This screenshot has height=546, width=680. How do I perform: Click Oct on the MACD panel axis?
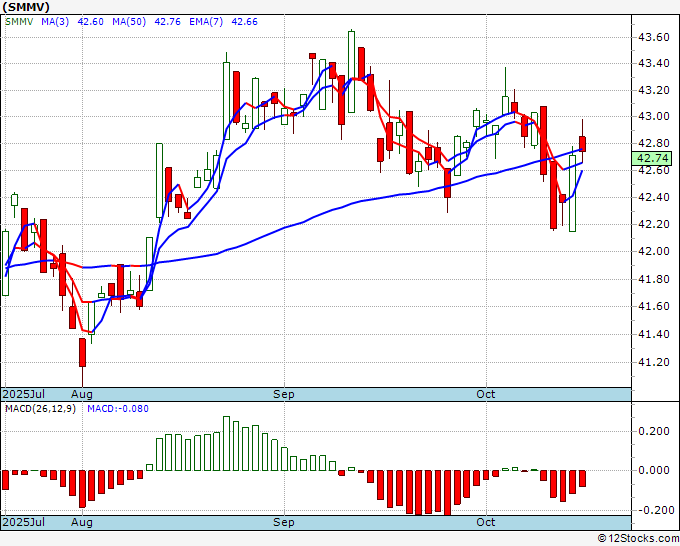pos(486,522)
